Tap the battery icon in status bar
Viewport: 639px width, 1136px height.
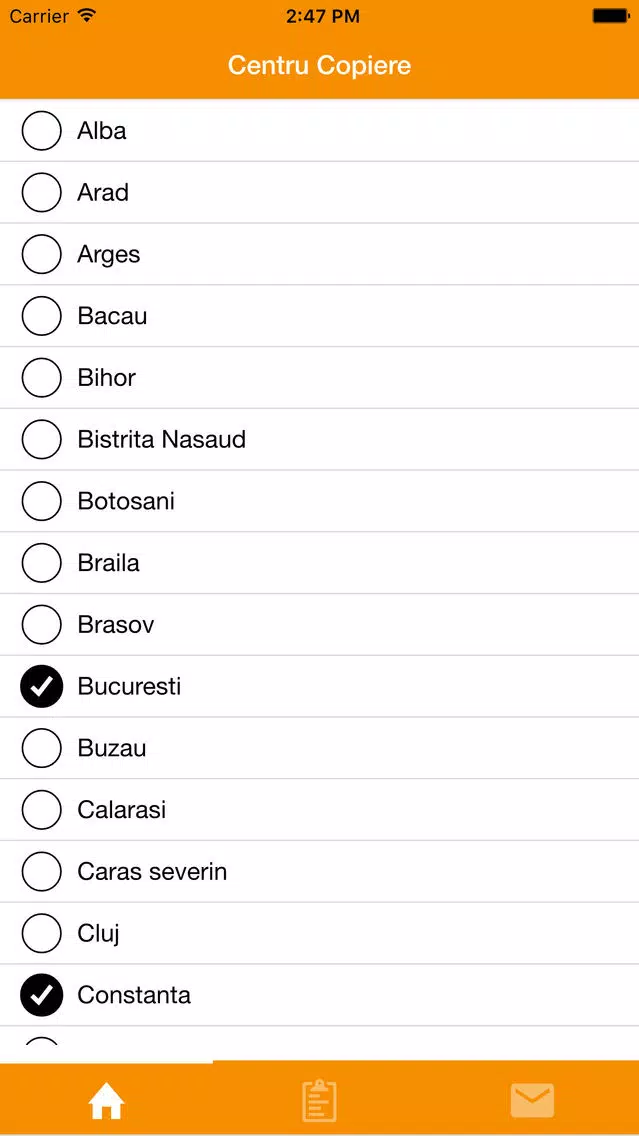pyautogui.click(x=610, y=16)
